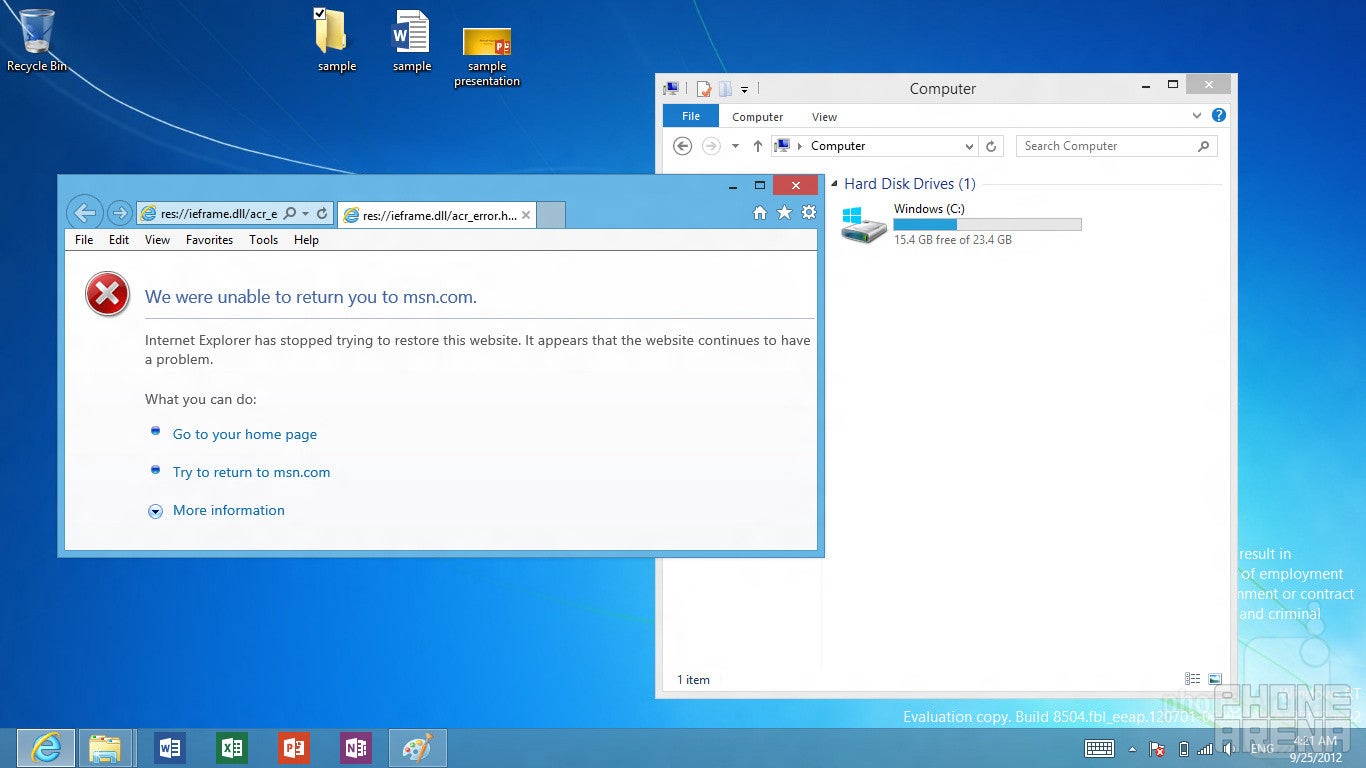Screen dimensions: 1366x768
Task: Launch Word from the taskbar
Action: tap(170, 748)
